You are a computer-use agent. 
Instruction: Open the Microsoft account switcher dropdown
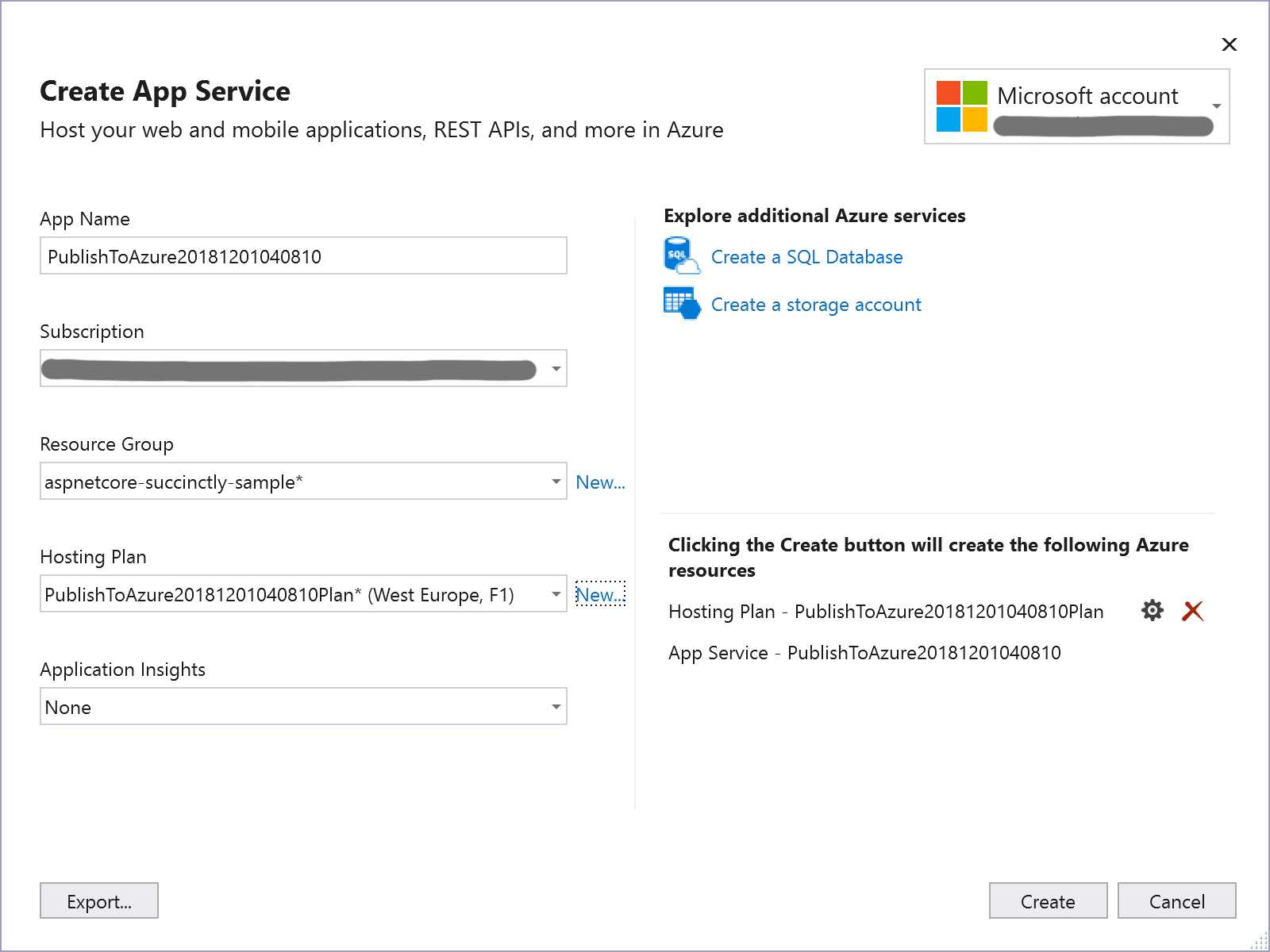click(1217, 104)
